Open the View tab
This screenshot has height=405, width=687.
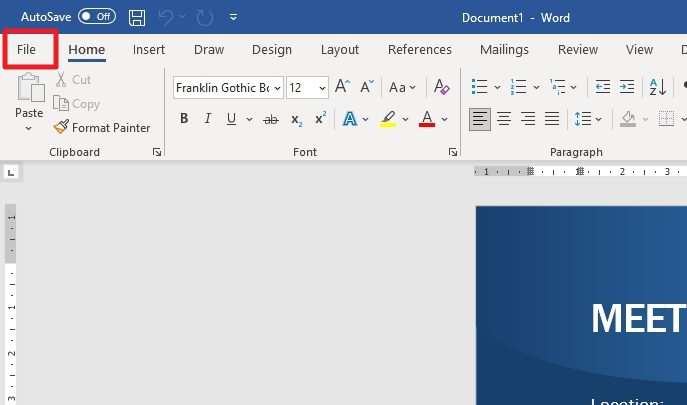(639, 50)
